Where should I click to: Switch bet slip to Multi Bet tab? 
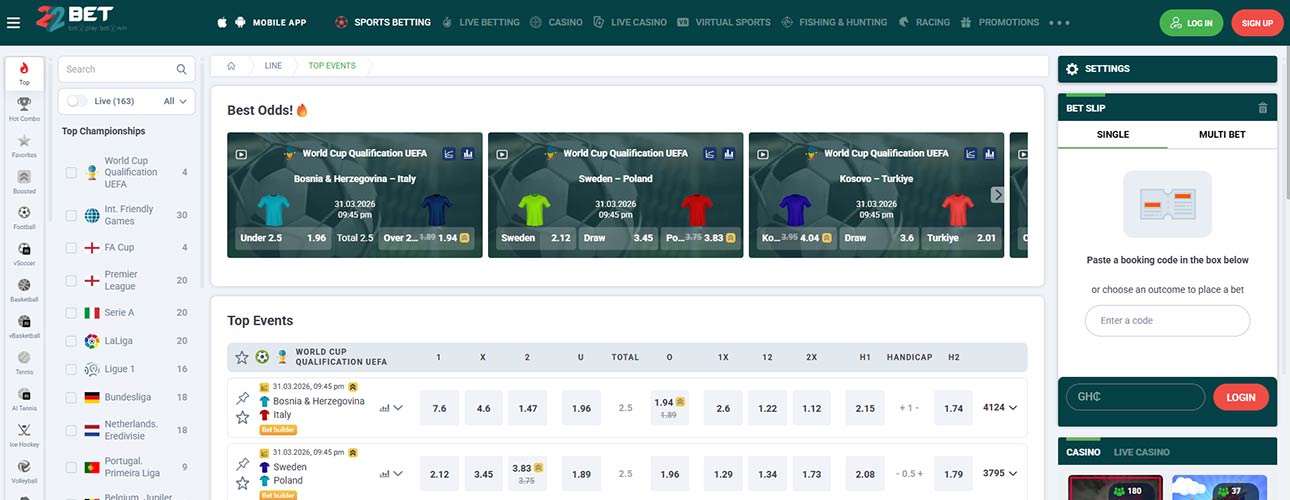tap(1222, 134)
